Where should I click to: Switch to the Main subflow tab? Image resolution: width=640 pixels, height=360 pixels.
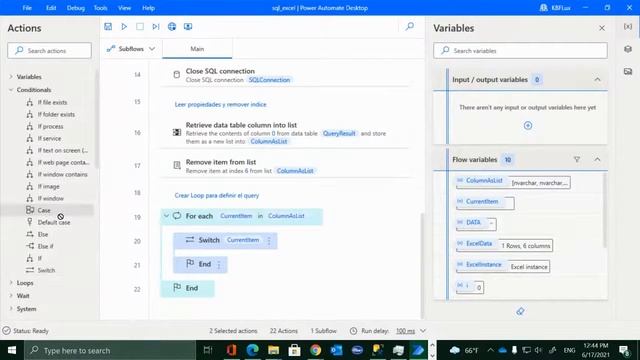click(197, 49)
